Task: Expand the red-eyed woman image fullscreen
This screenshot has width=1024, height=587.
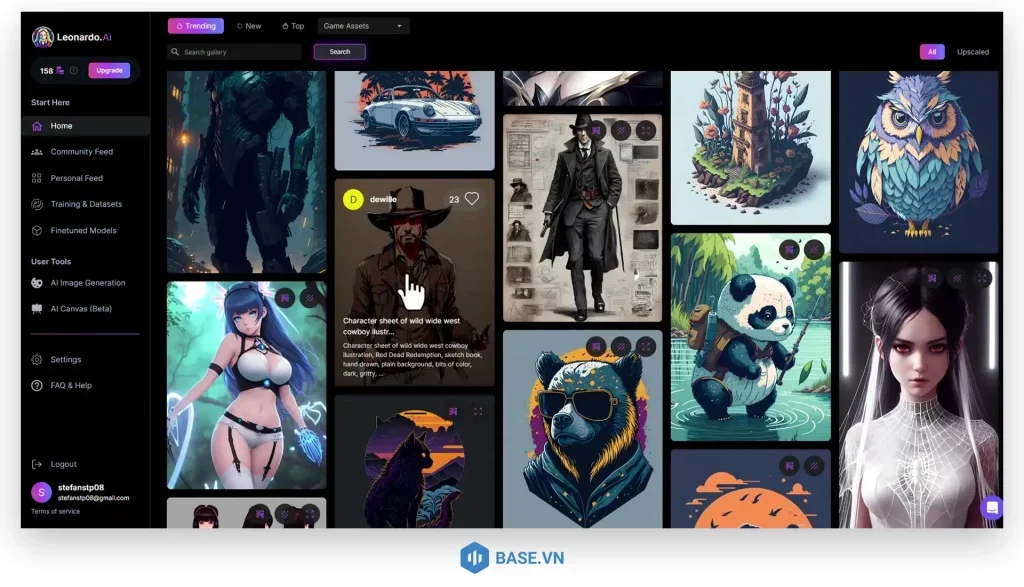Action: pos(982,278)
